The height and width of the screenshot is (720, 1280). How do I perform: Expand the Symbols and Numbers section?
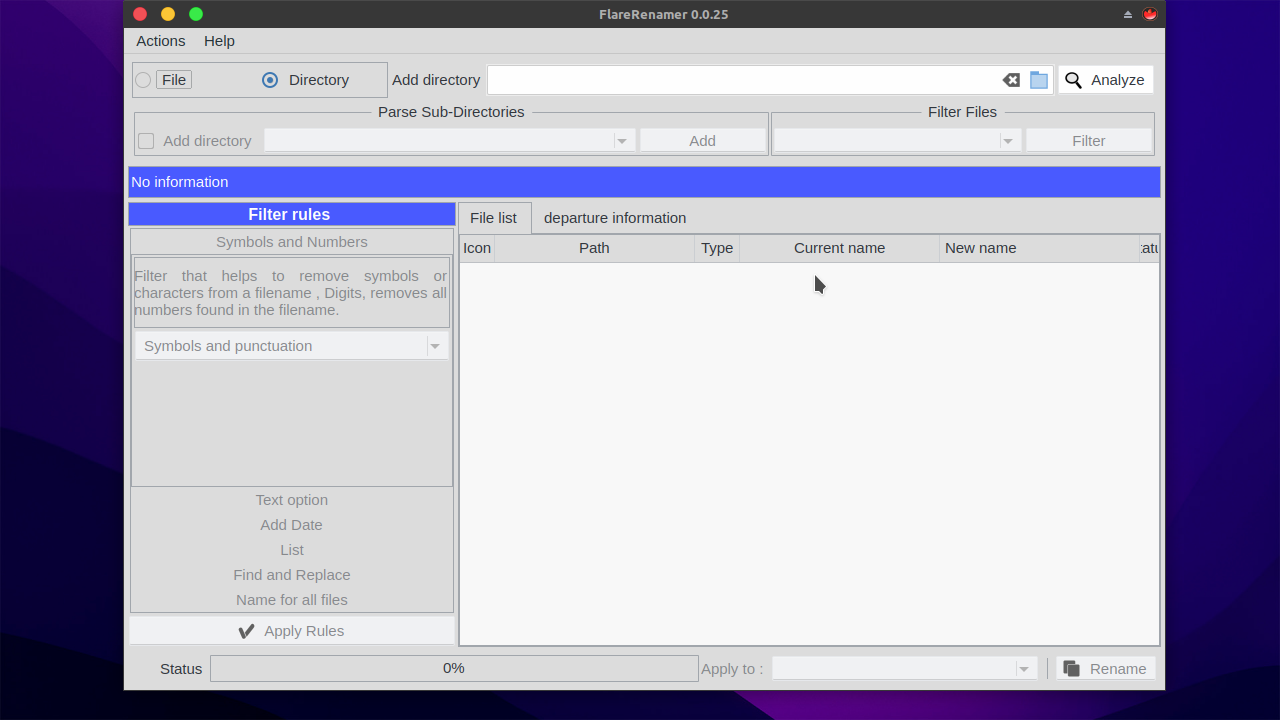point(292,242)
